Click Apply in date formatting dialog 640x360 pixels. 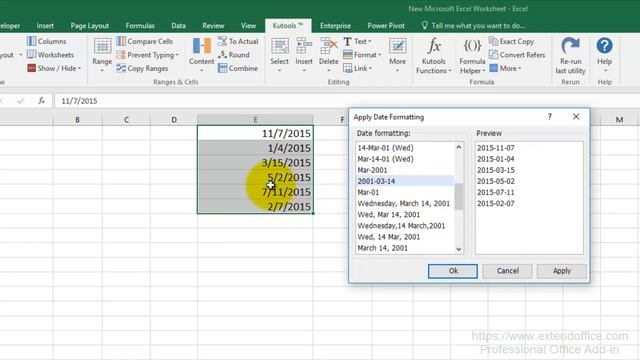(x=562, y=271)
